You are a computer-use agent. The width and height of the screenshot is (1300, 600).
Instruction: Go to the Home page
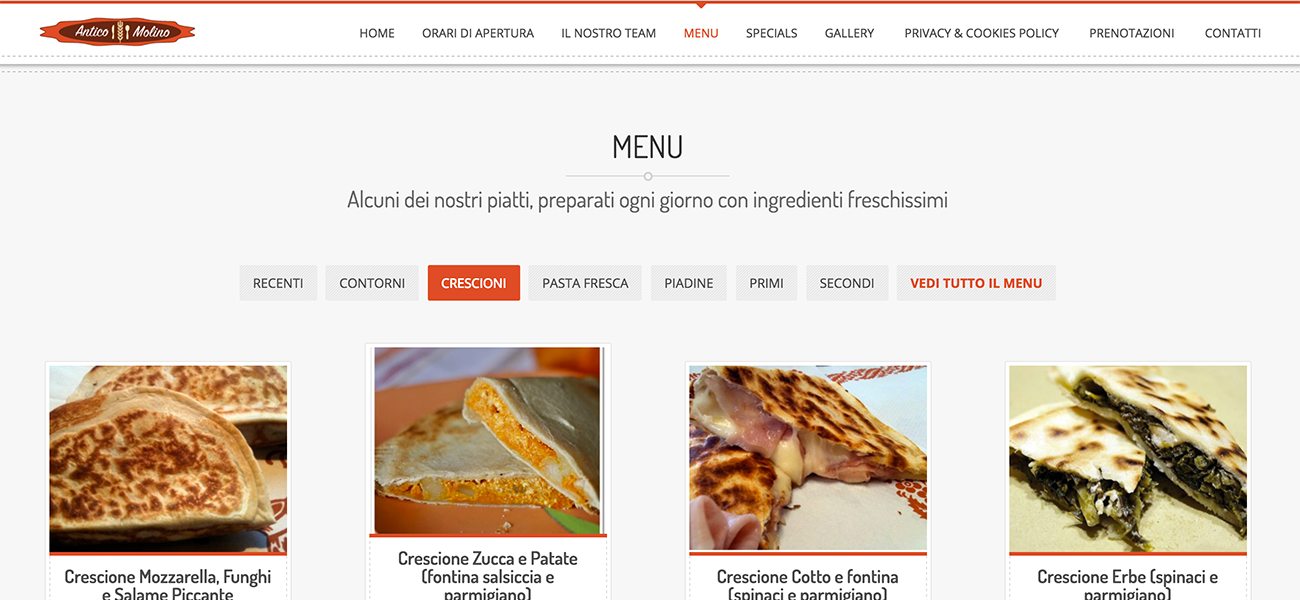coord(377,33)
